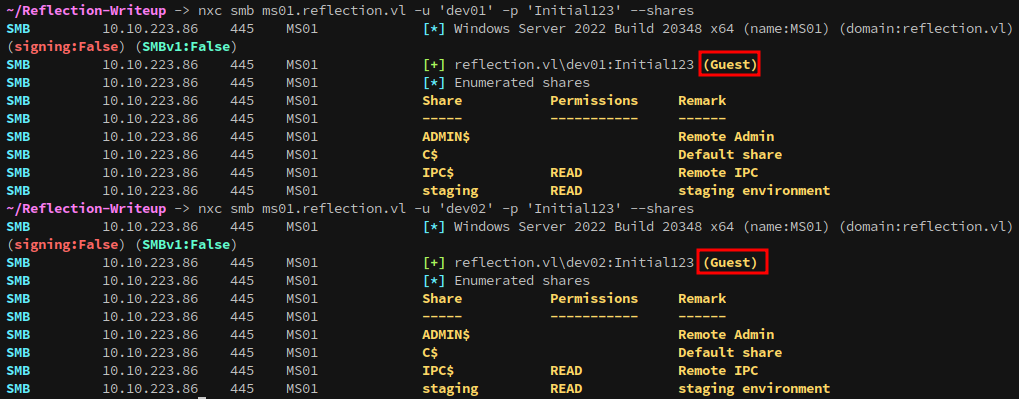This screenshot has height=399, width=1019.
Task: Click the staging share name in dev02 output
Action: pos(450,389)
